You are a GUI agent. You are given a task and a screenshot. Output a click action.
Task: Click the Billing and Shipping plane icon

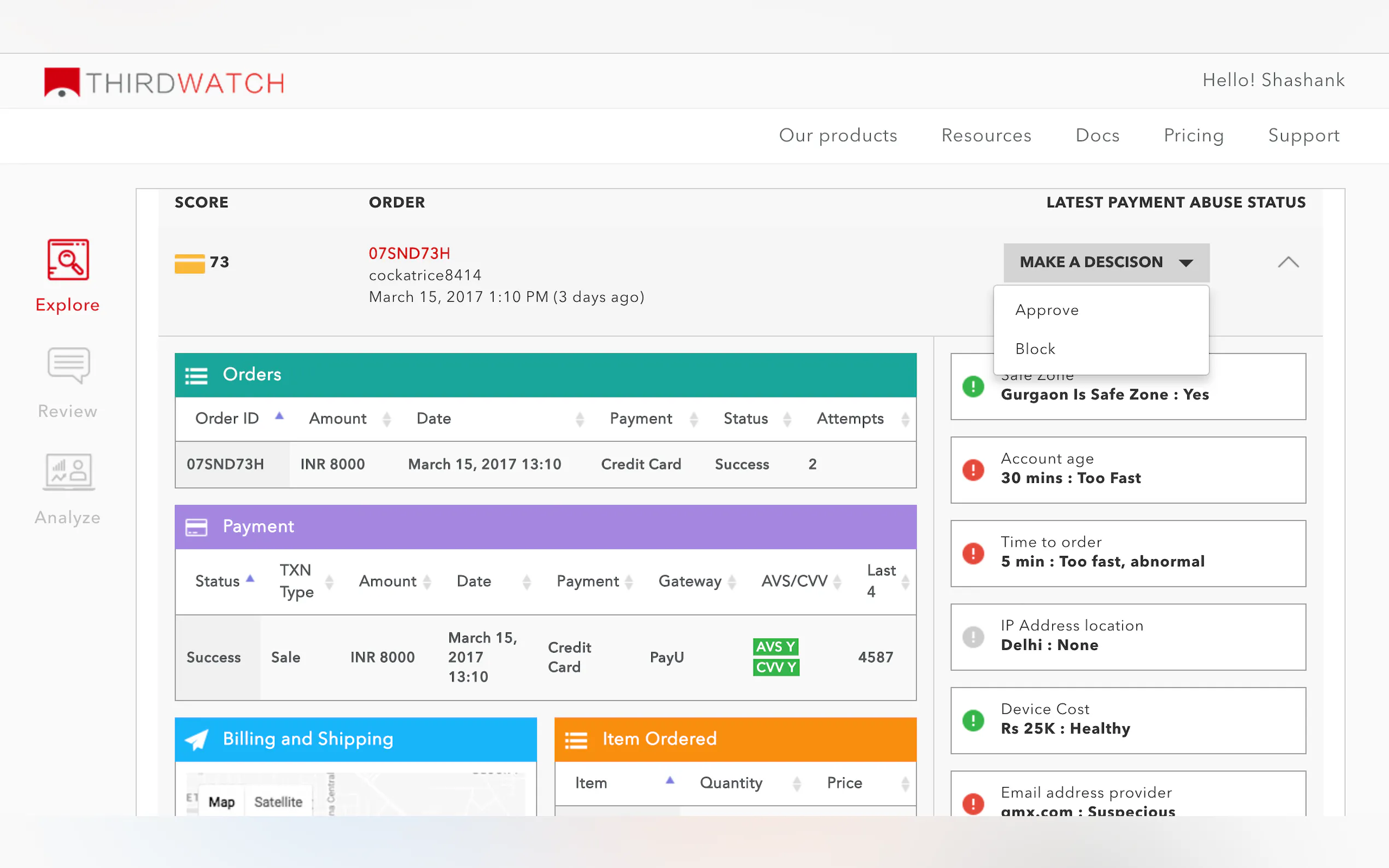coord(196,740)
